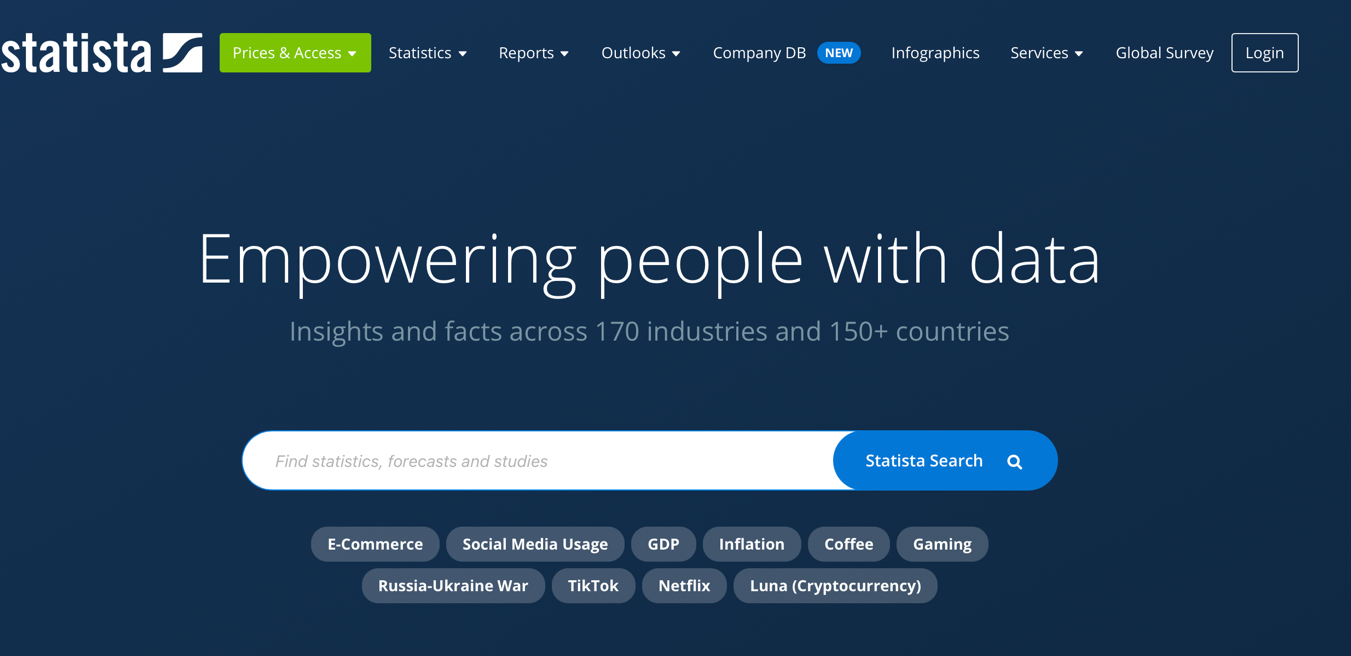
Task: Navigate to Global Survey
Action: click(1164, 53)
